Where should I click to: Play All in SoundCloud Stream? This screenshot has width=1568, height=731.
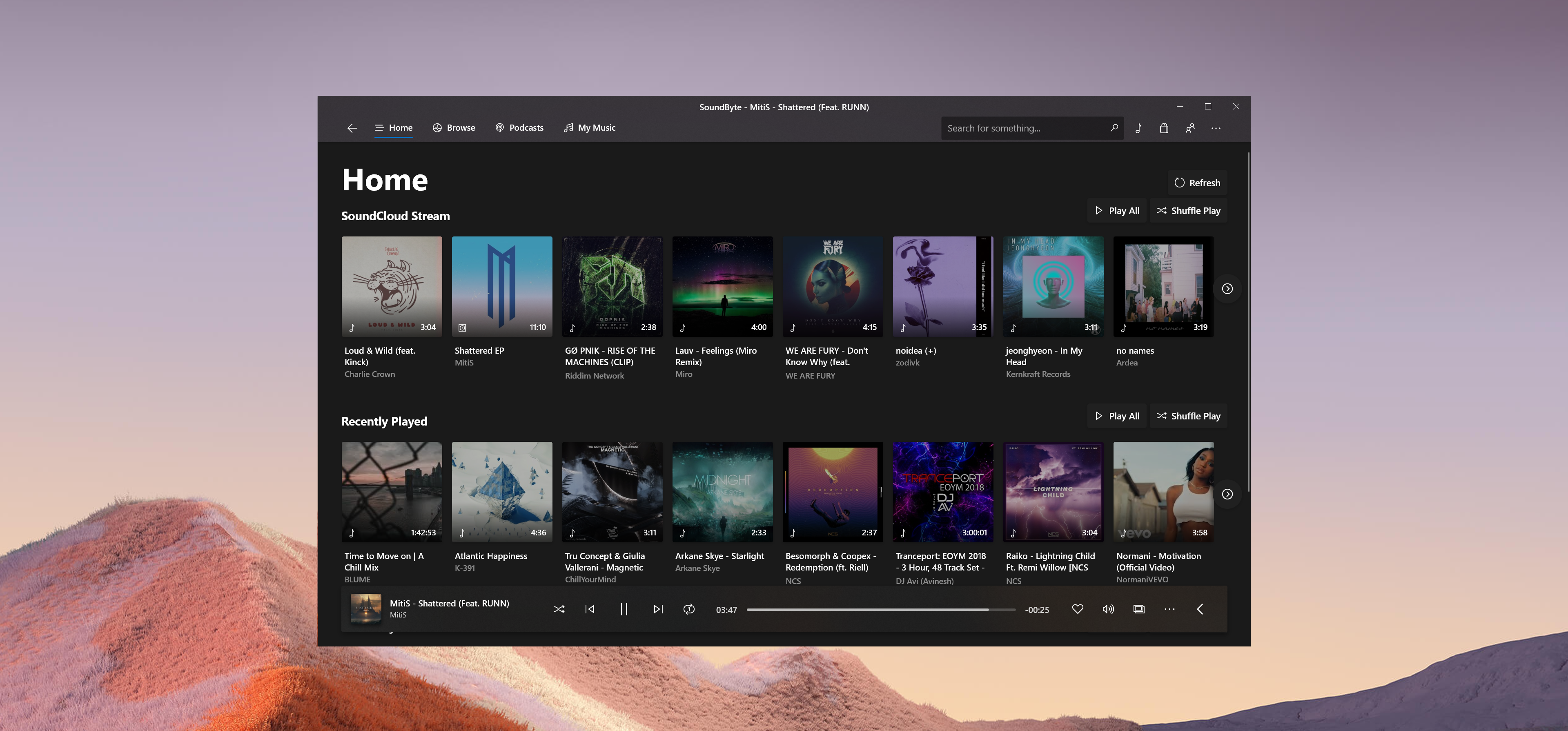click(x=1117, y=211)
